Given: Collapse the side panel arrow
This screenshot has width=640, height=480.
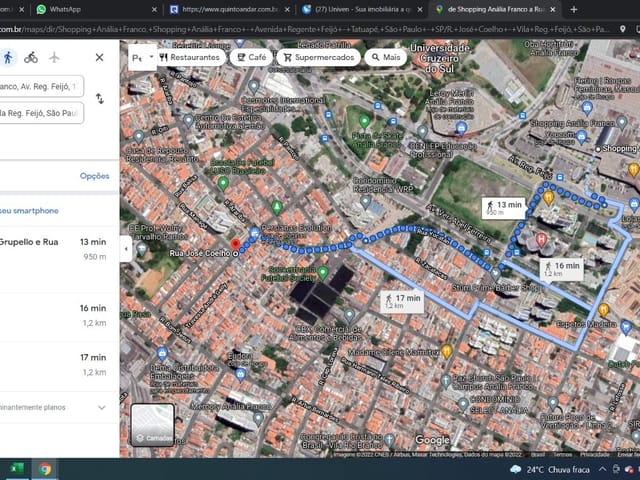Looking at the screenshot, I should tap(126, 247).
